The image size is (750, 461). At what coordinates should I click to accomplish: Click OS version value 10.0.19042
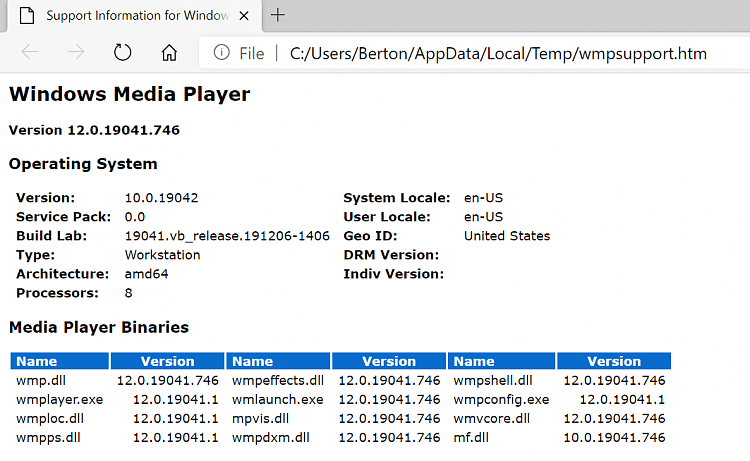coord(161,198)
